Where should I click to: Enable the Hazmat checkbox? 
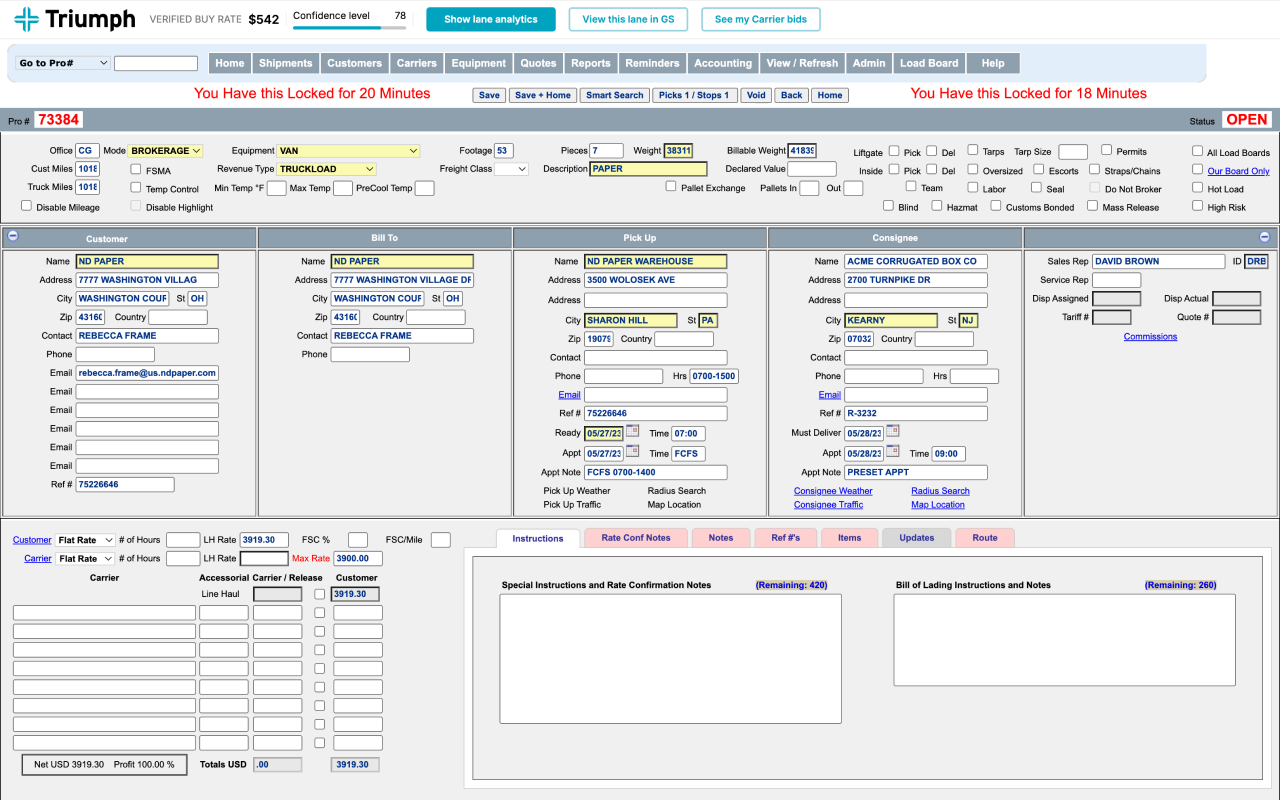click(x=937, y=205)
